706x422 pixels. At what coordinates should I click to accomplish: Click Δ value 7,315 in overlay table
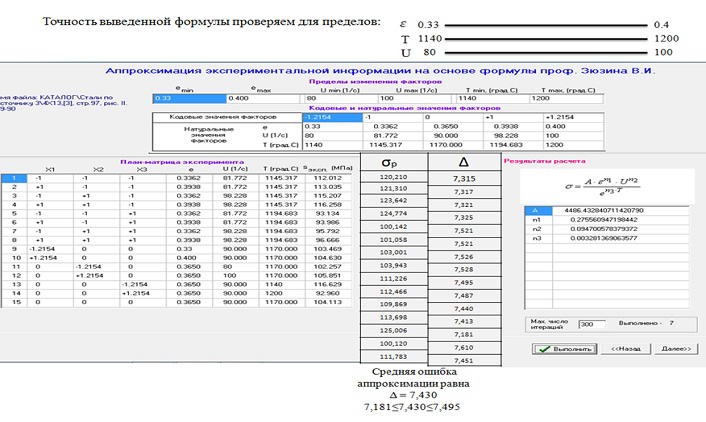[464, 179]
